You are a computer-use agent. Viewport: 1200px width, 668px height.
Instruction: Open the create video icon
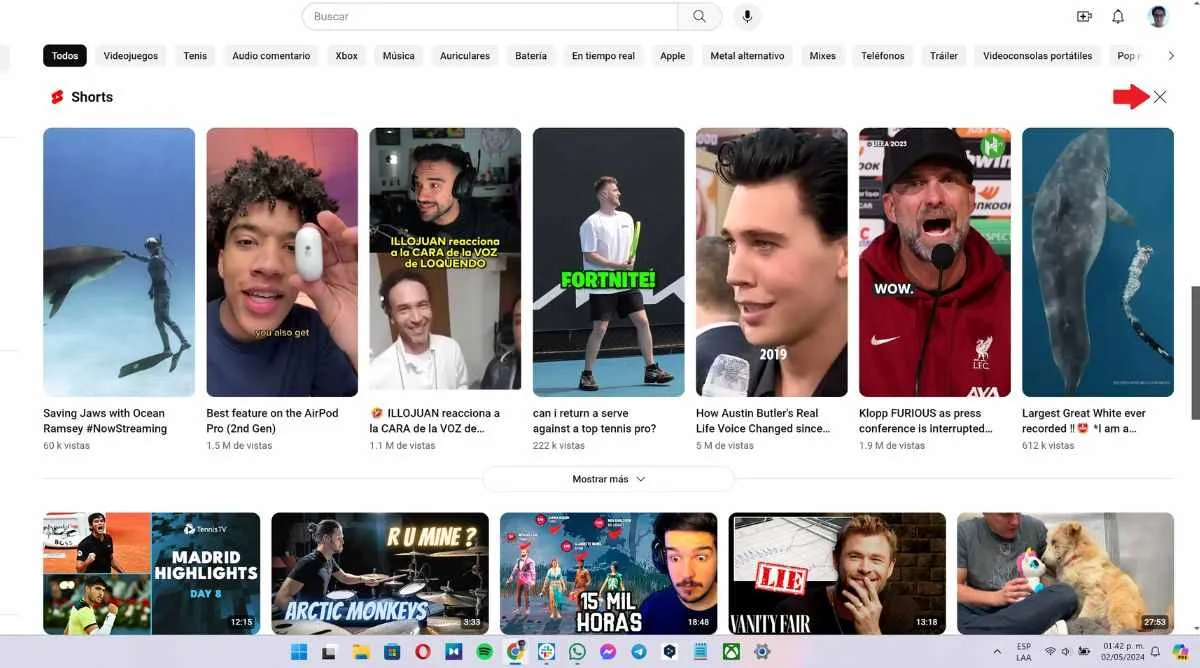(x=1084, y=16)
